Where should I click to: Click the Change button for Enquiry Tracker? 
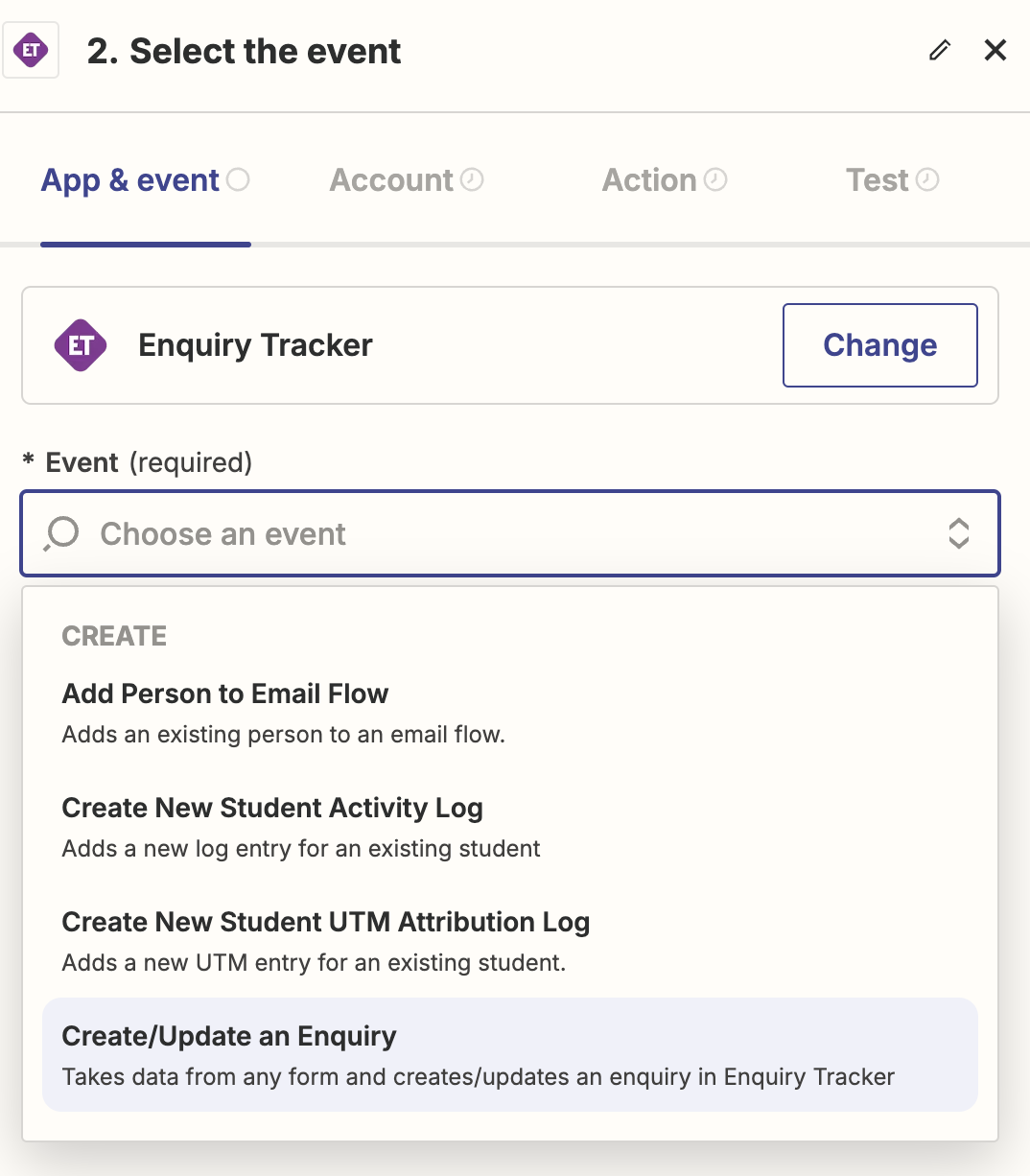tap(879, 344)
